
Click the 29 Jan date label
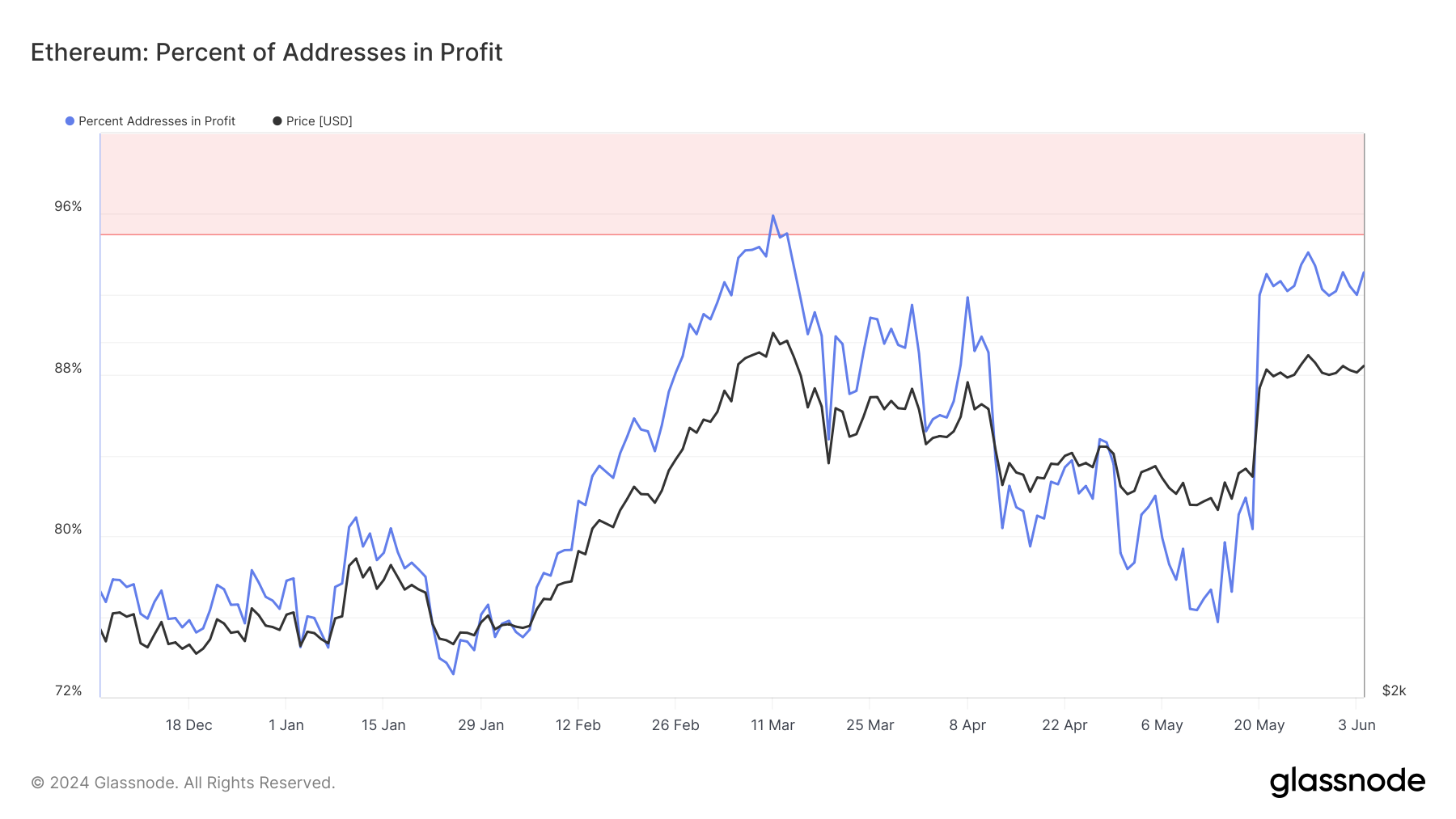(x=481, y=725)
